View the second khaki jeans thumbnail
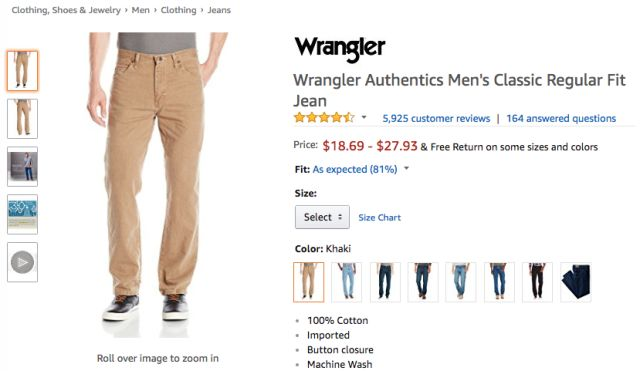Image resolution: width=640 pixels, height=371 pixels. [x=22, y=119]
